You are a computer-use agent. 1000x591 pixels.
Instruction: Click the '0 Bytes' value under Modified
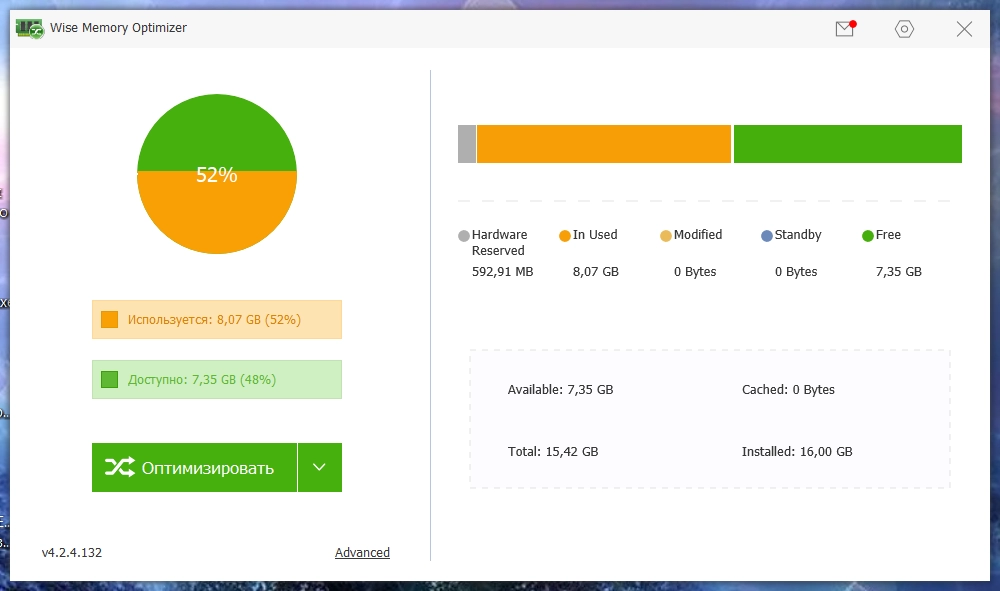pos(695,272)
